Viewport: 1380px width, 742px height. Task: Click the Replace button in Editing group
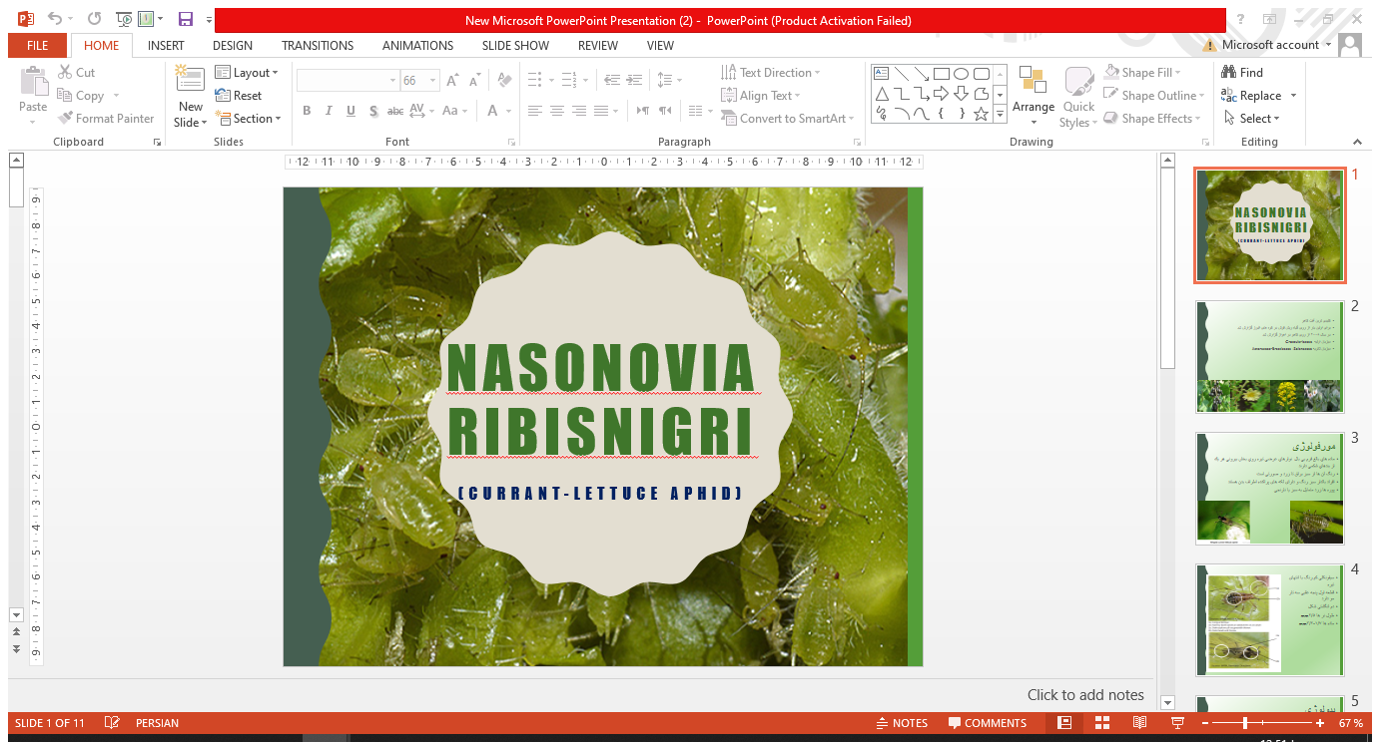1259,96
